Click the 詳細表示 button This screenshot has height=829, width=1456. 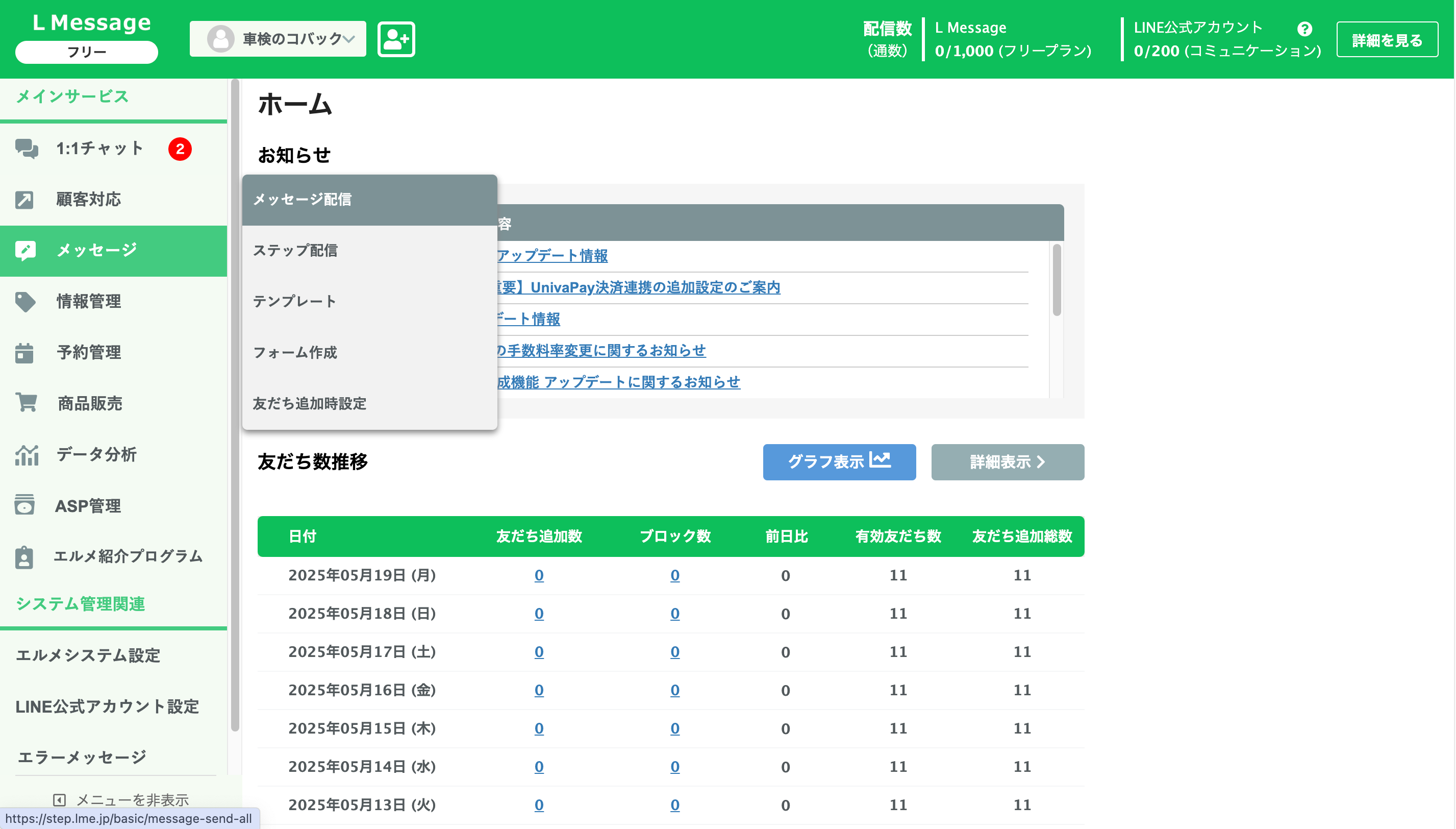pos(1008,462)
